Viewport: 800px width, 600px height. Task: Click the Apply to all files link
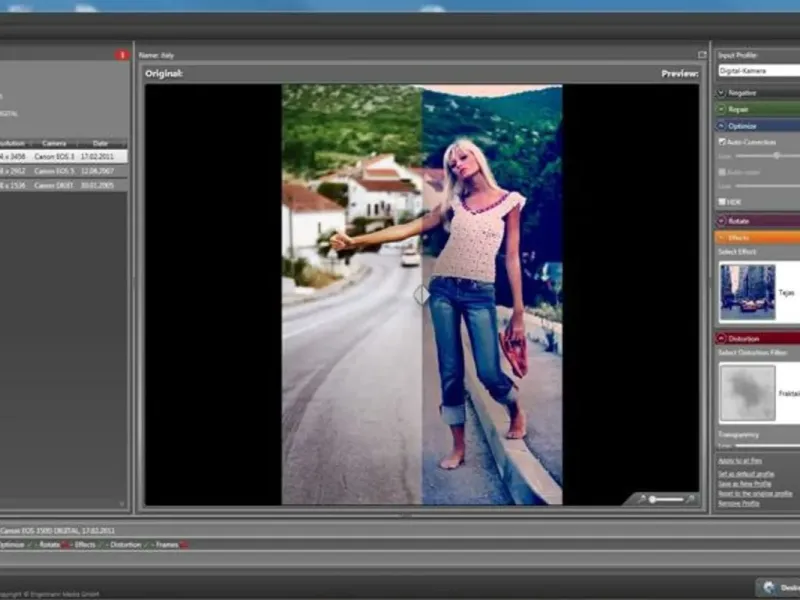tap(740, 460)
